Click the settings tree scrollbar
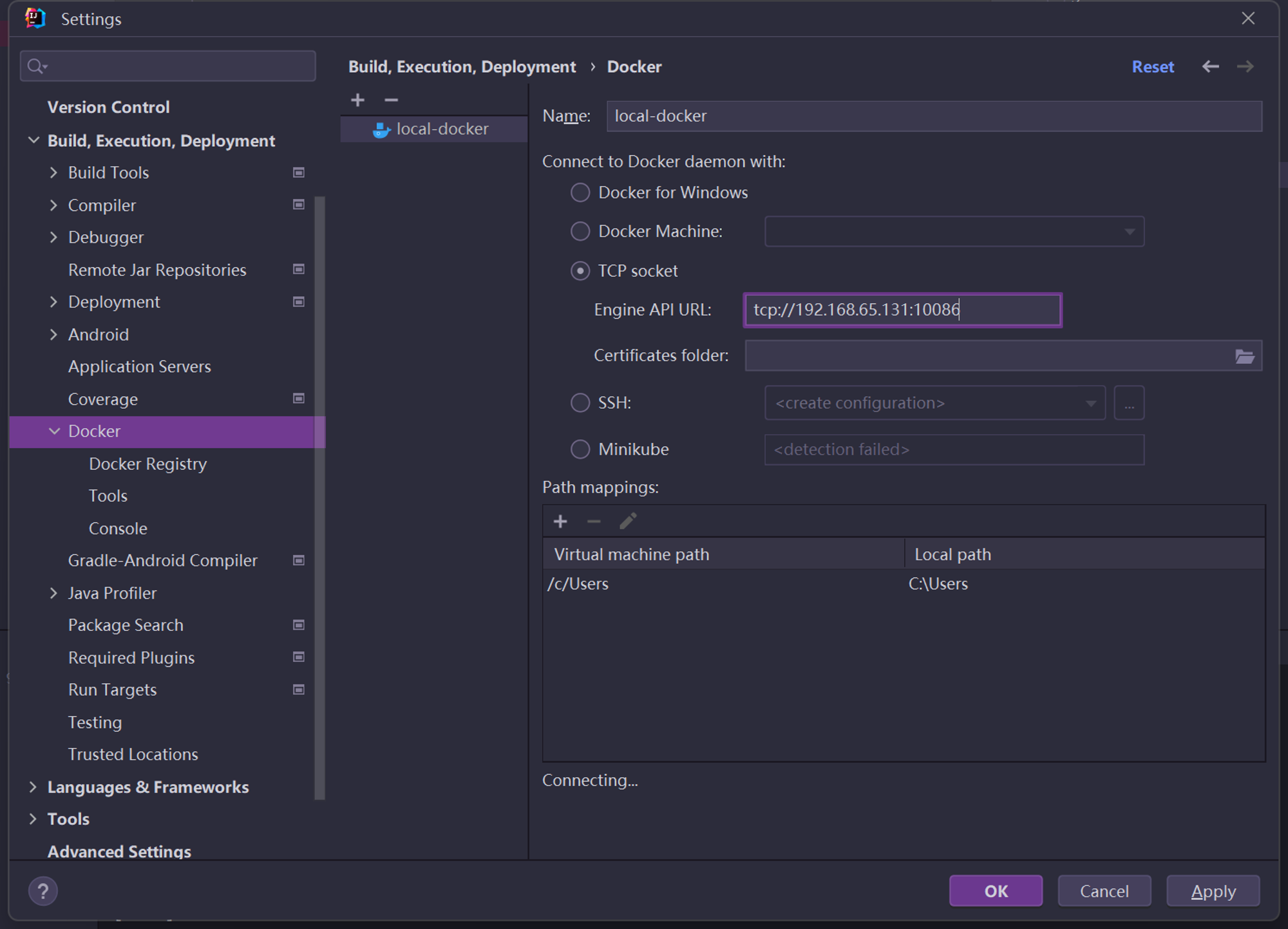 tap(319, 498)
